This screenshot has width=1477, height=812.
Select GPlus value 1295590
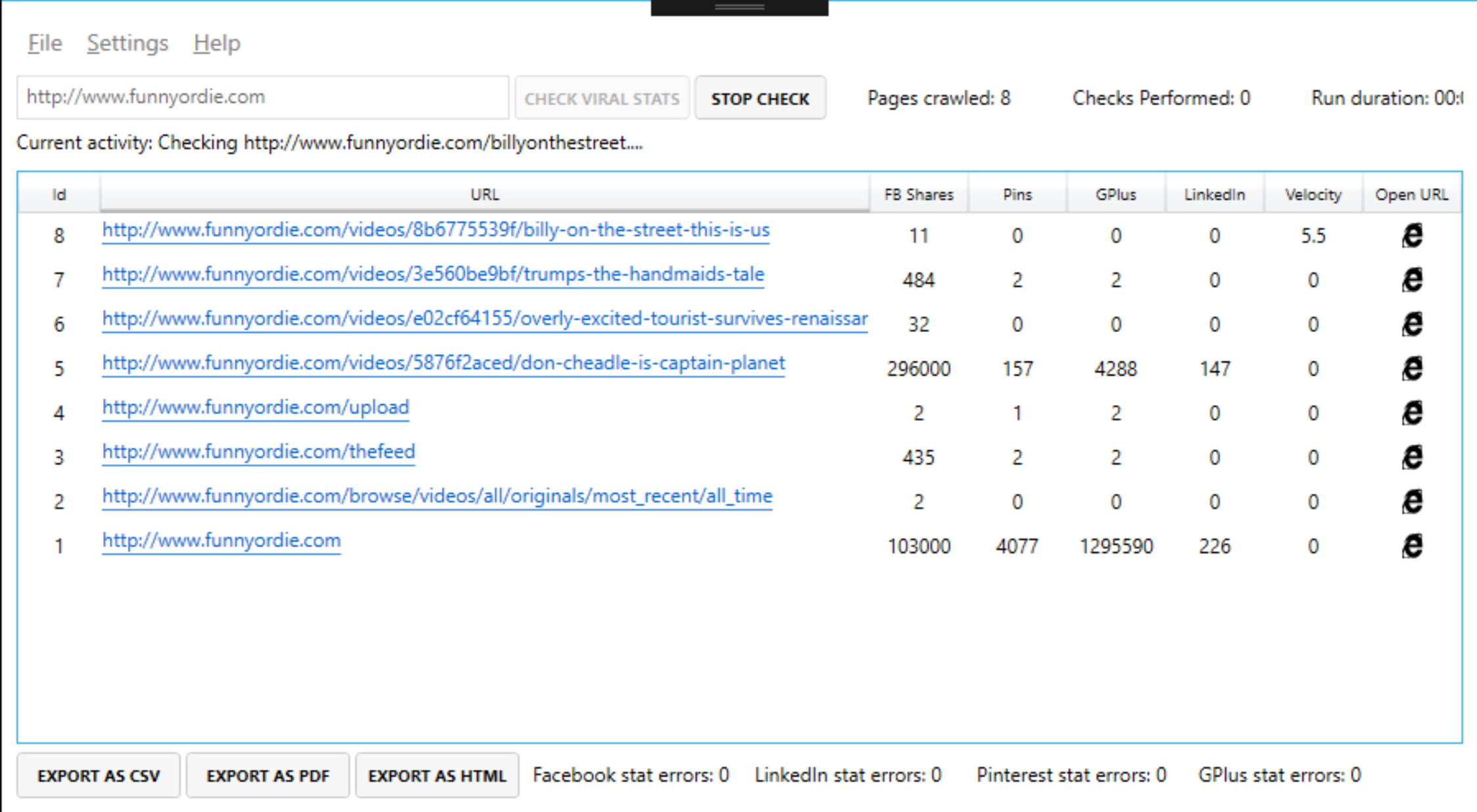coord(1116,546)
